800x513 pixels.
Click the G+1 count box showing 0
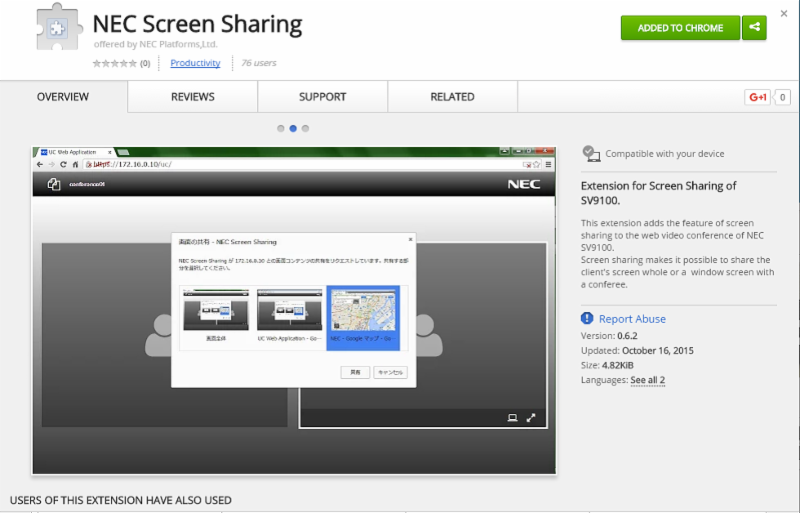[782, 97]
